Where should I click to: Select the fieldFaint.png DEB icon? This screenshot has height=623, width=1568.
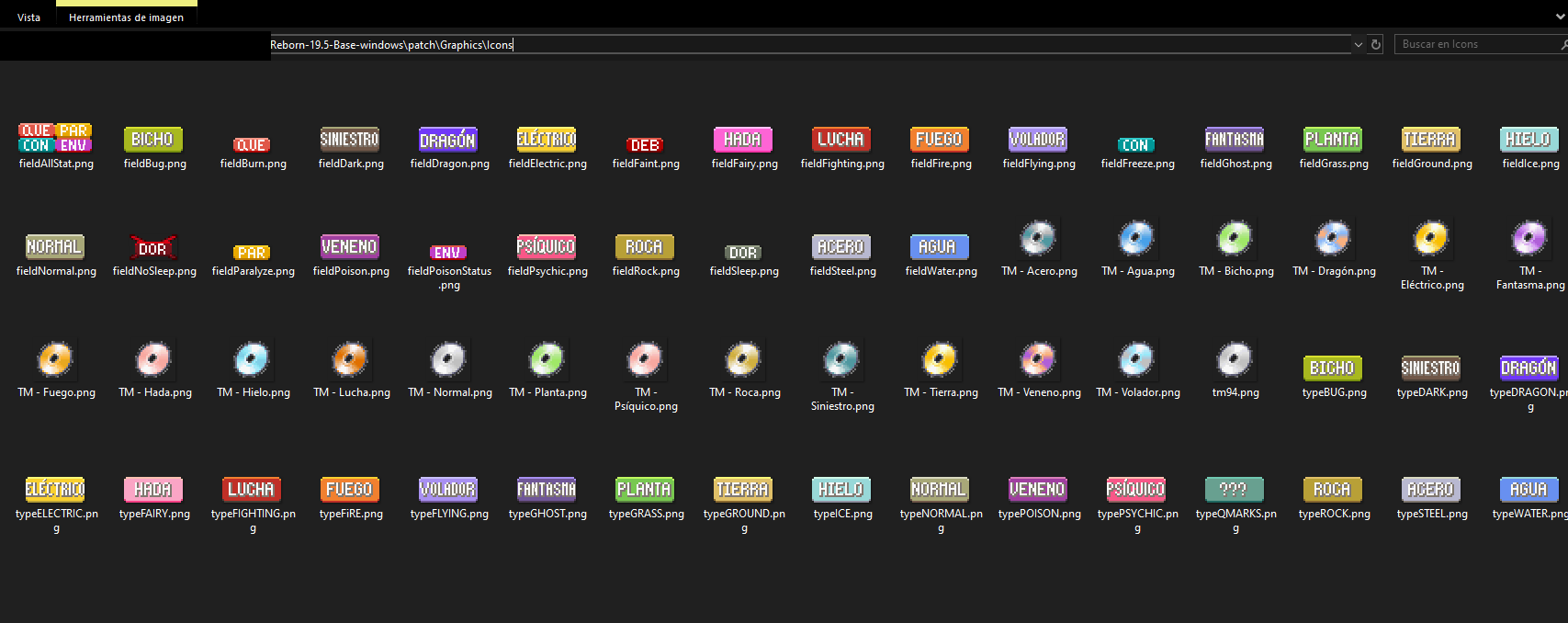[x=645, y=145]
